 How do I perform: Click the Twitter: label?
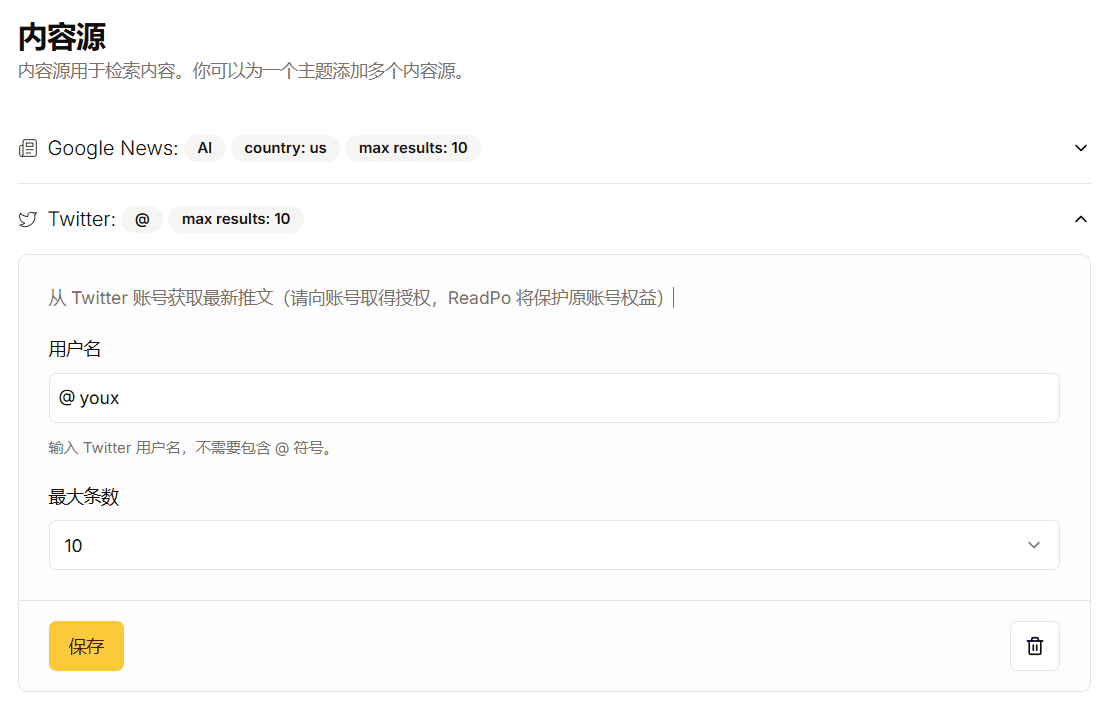81,219
